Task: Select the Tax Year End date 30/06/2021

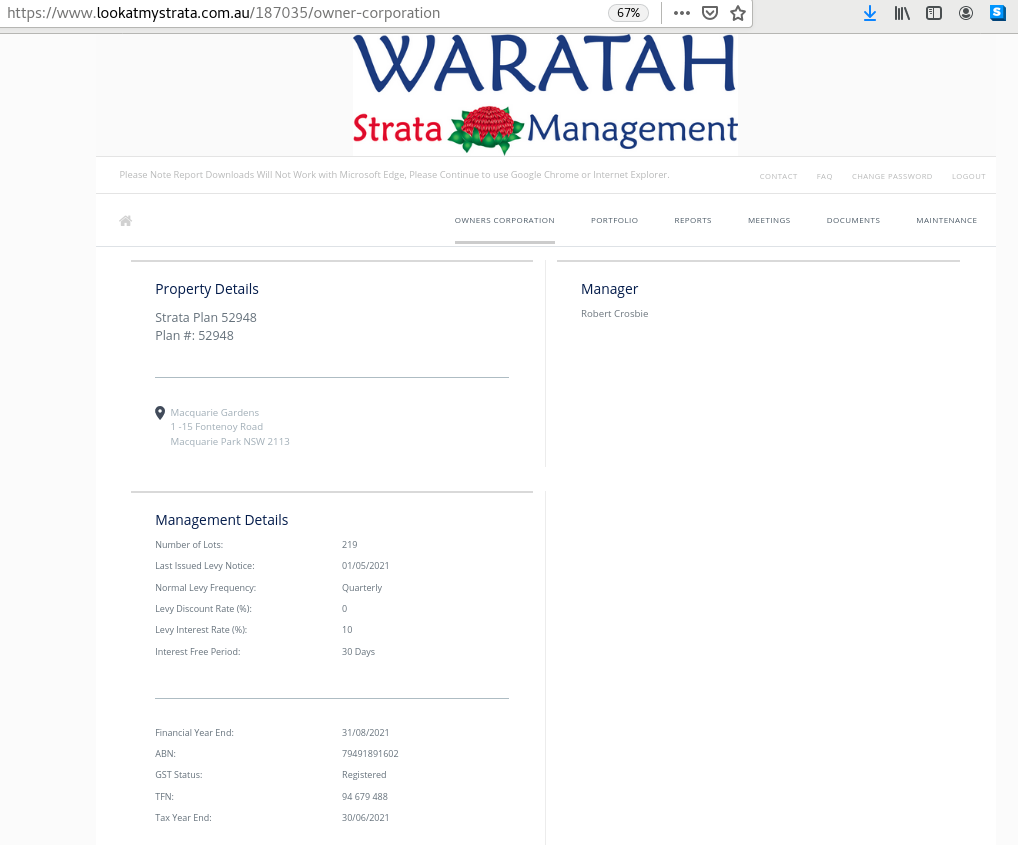Action: pos(366,818)
